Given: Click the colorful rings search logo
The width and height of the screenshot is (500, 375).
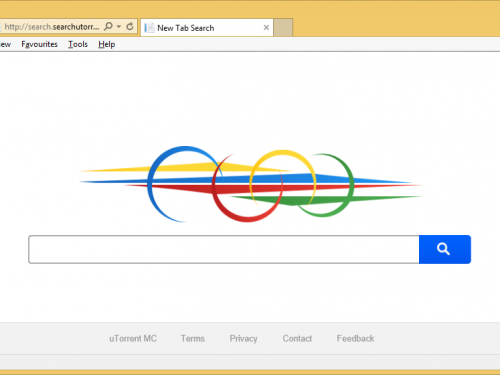Looking at the screenshot, I should click(250, 184).
